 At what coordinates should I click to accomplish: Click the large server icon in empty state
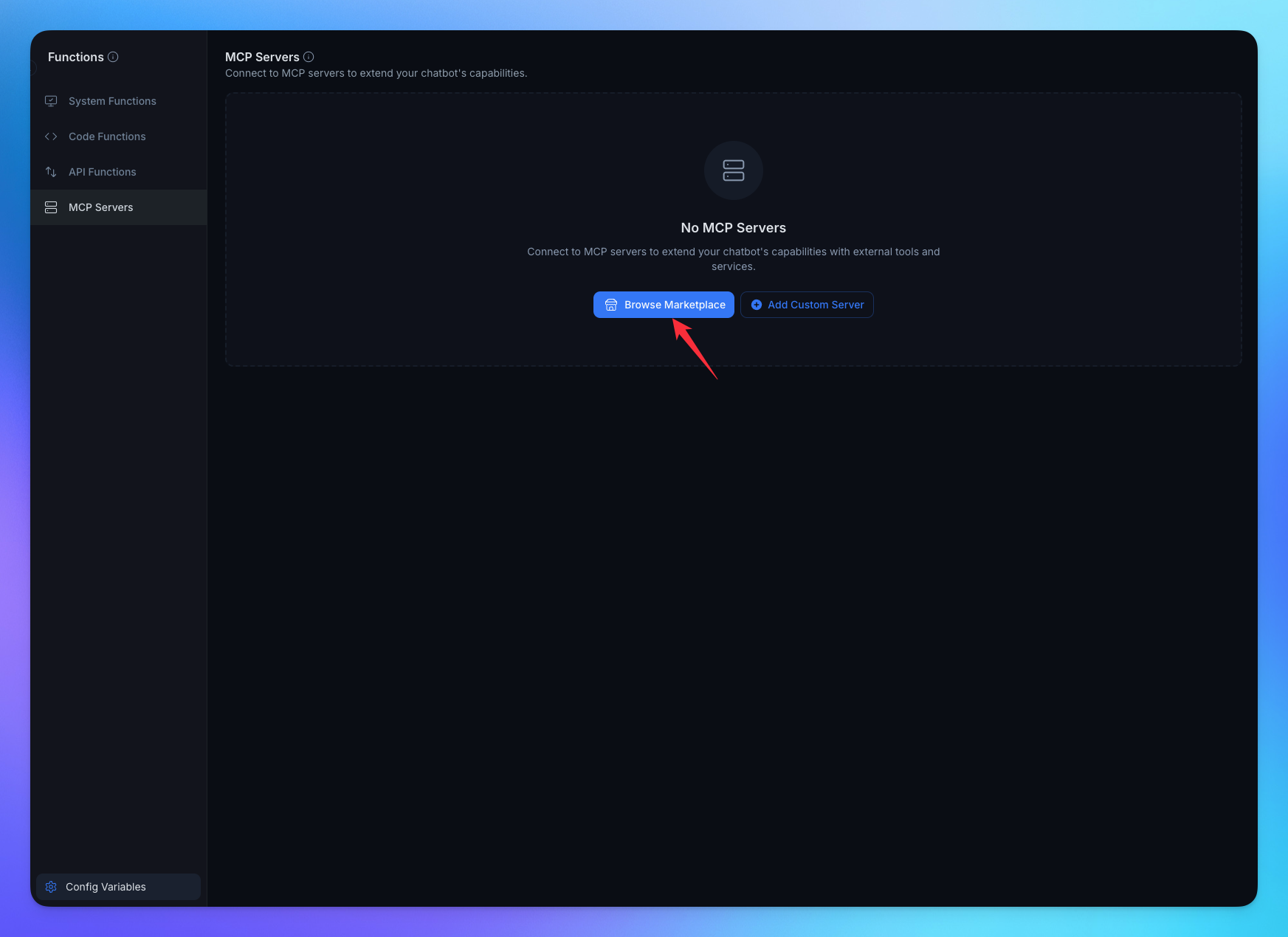(x=733, y=170)
